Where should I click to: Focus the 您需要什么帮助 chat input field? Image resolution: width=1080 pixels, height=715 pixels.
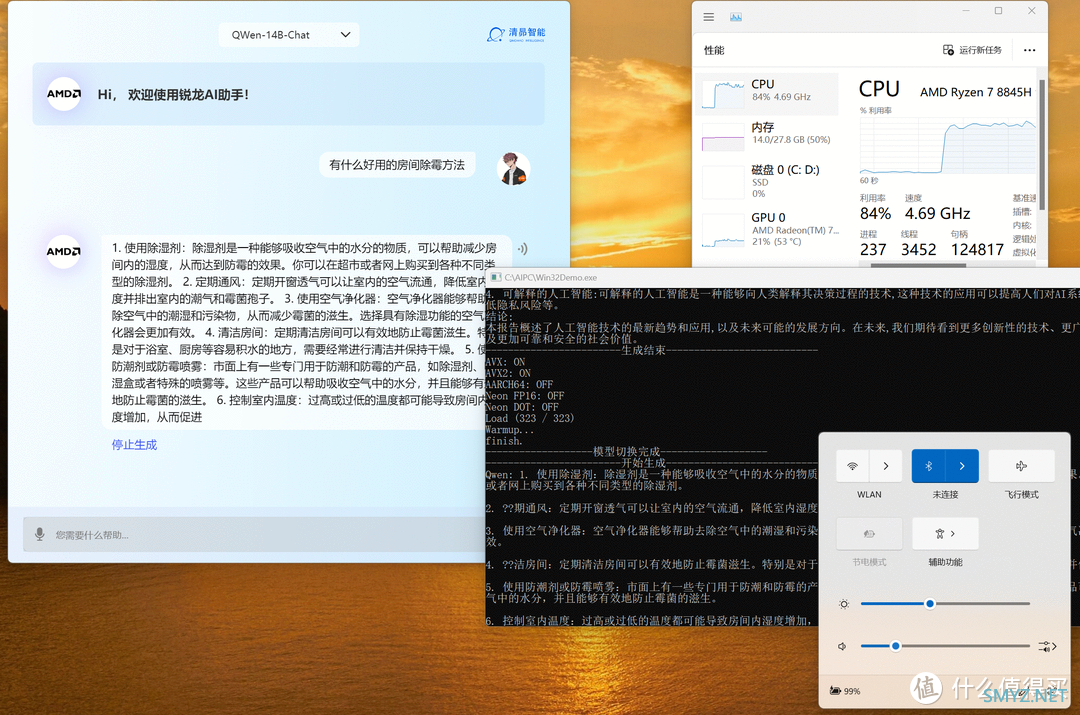(x=255, y=535)
